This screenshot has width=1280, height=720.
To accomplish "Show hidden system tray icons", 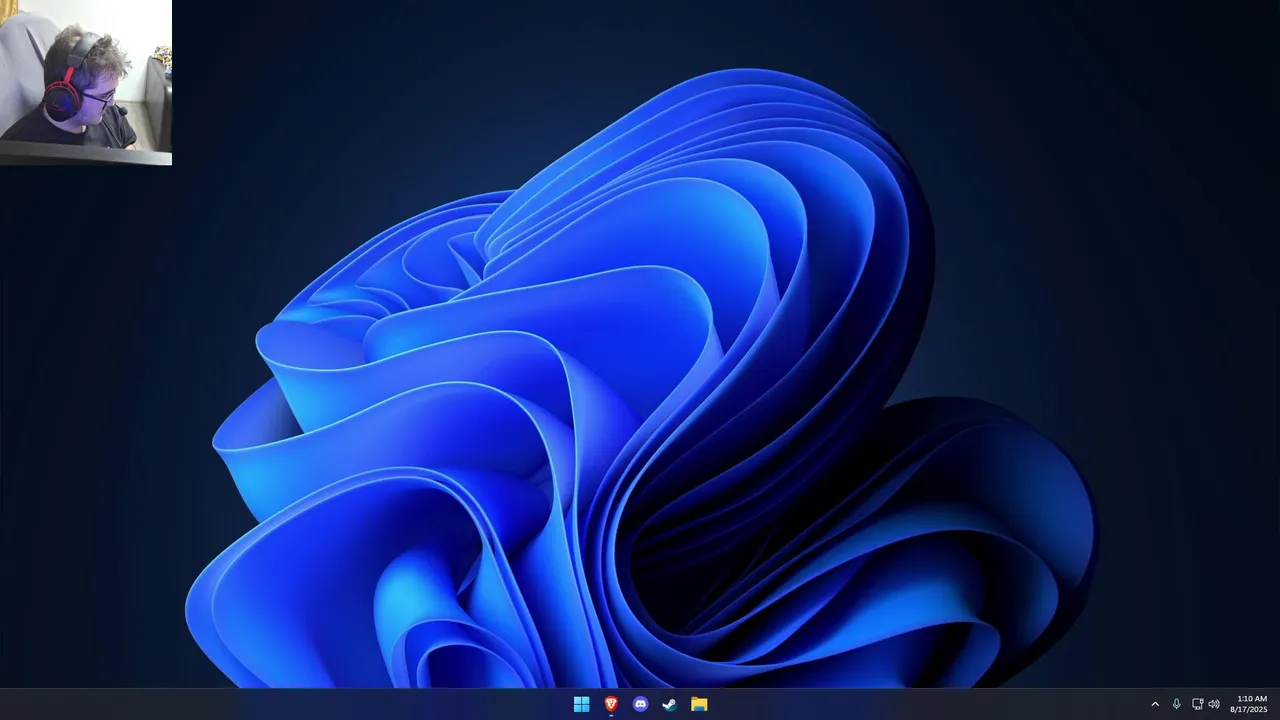I will coord(1155,704).
